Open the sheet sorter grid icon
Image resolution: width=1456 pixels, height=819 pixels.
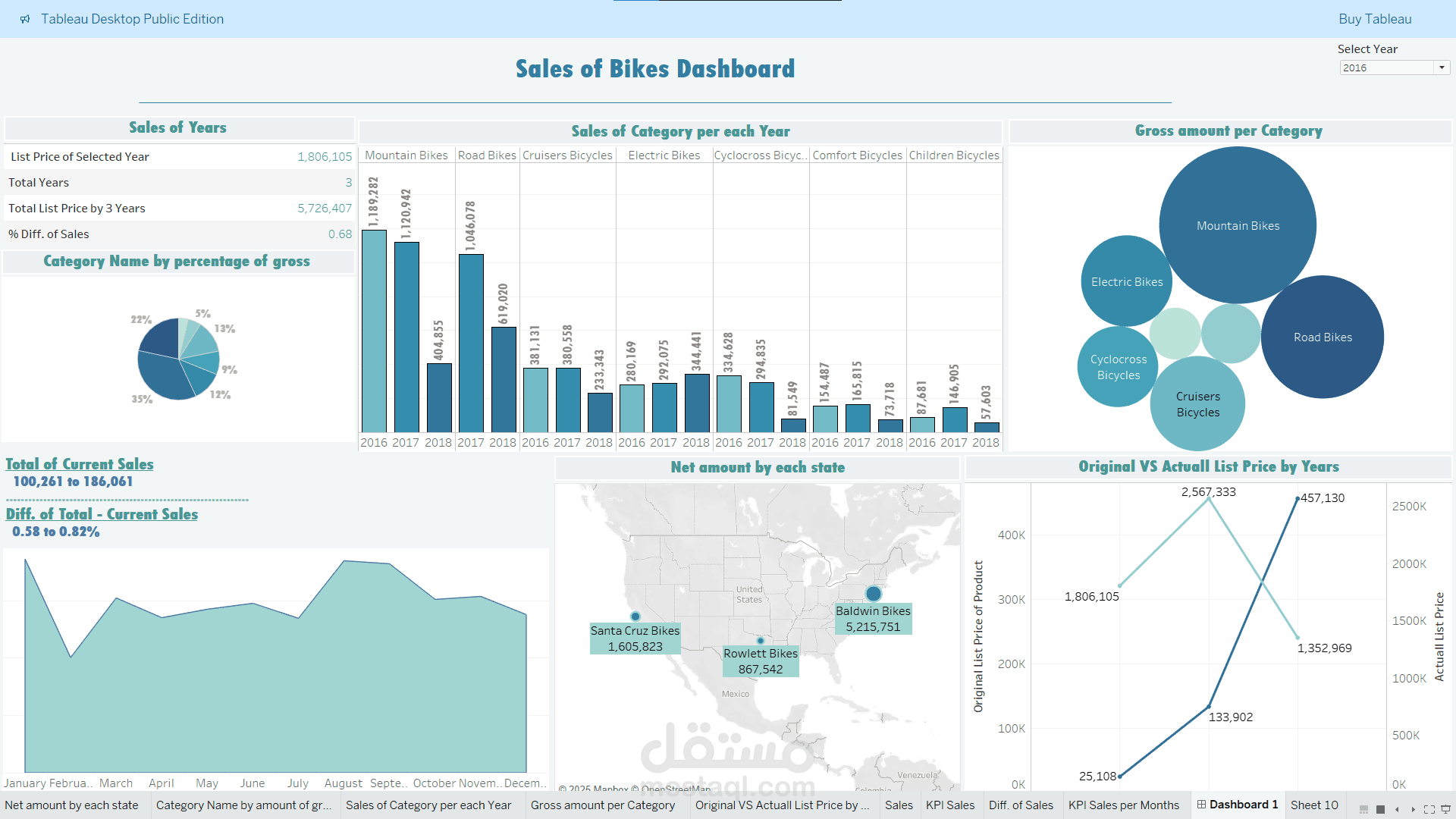1363,809
